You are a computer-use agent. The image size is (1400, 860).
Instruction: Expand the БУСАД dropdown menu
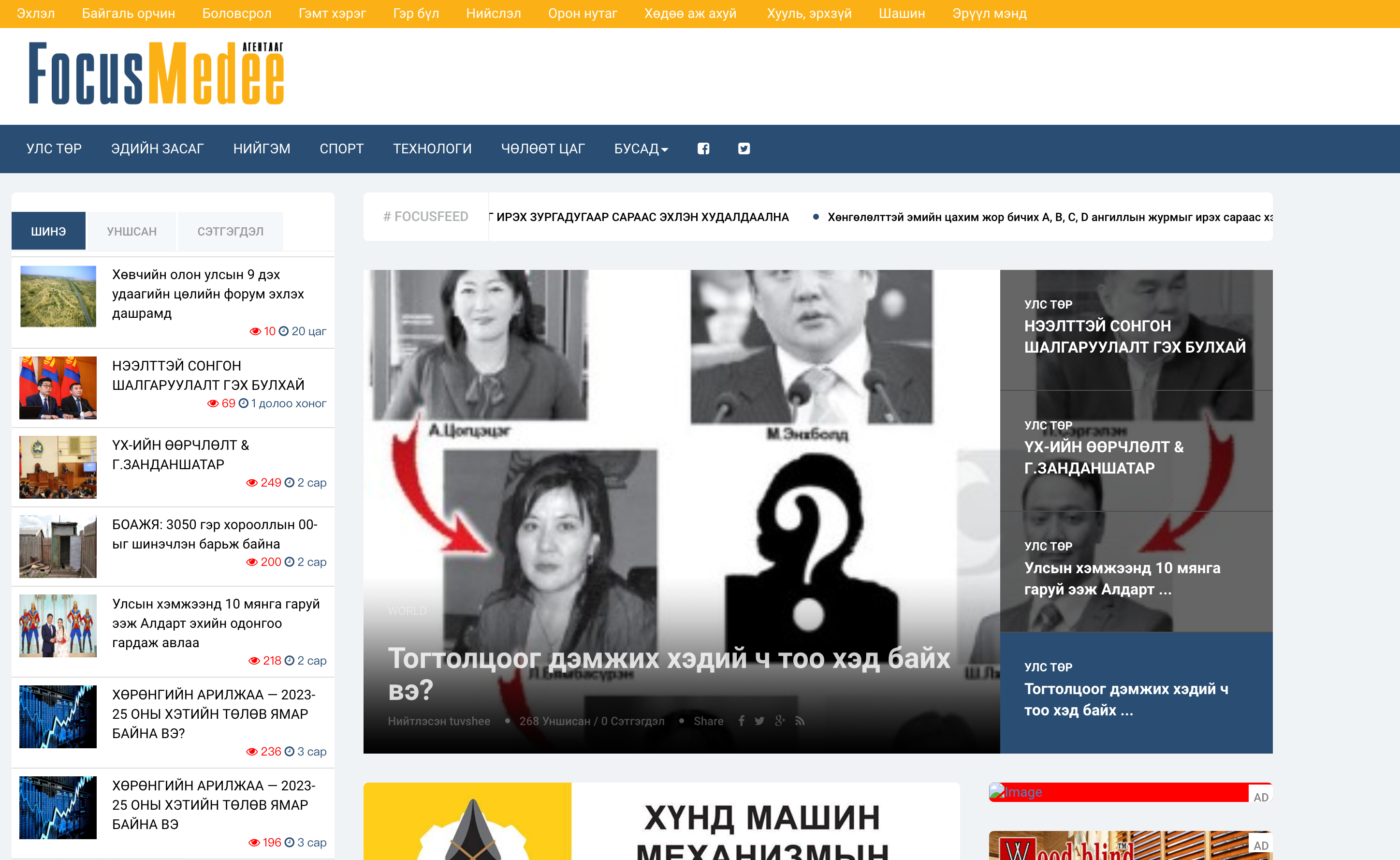pyautogui.click(x=641, y=148)
